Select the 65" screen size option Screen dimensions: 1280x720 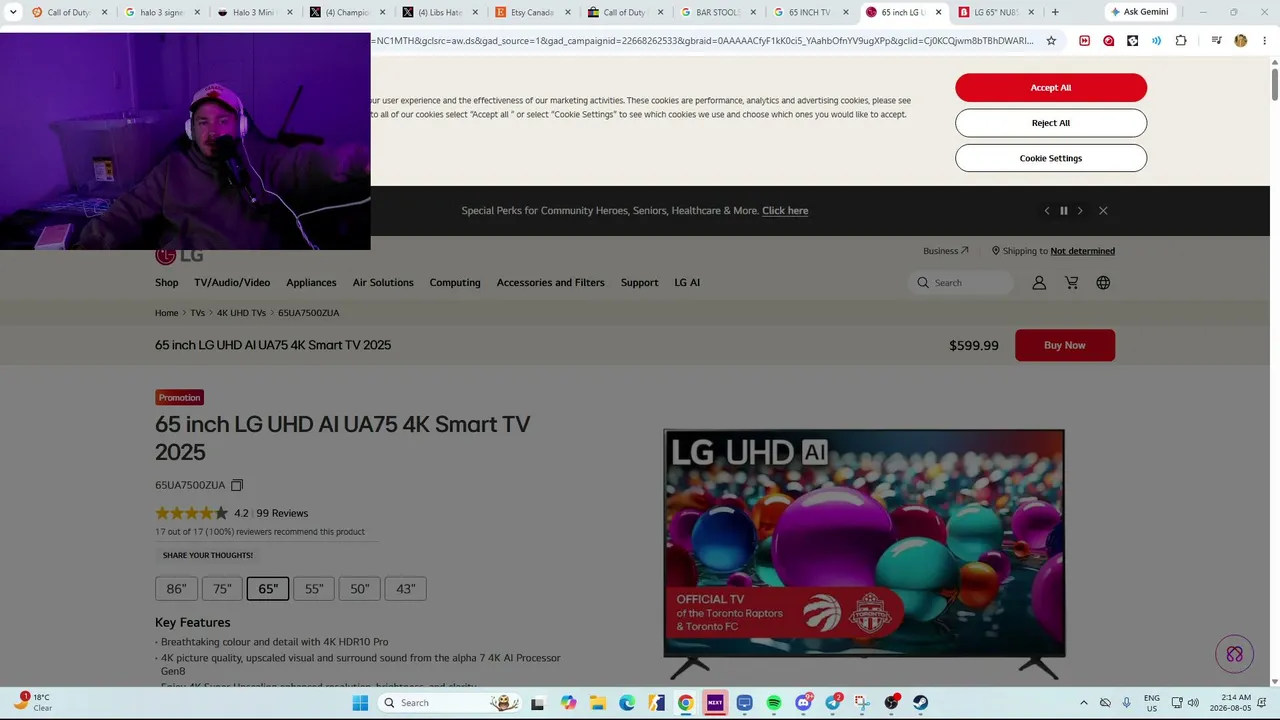coord(268,589)
